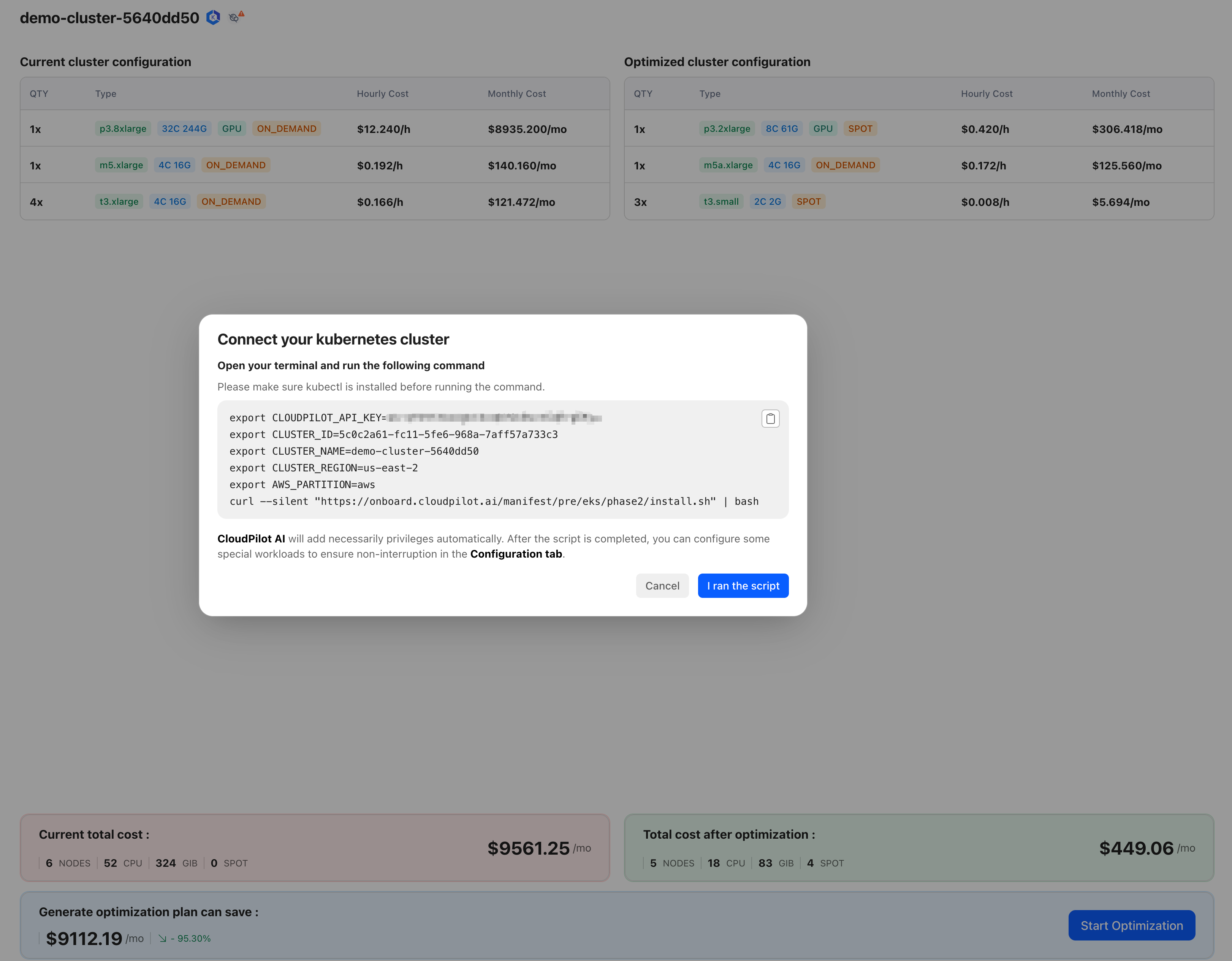The image size is (1232, 961).
Task: Click the 'Configuration tab' bold text
Action: point(516,554)
